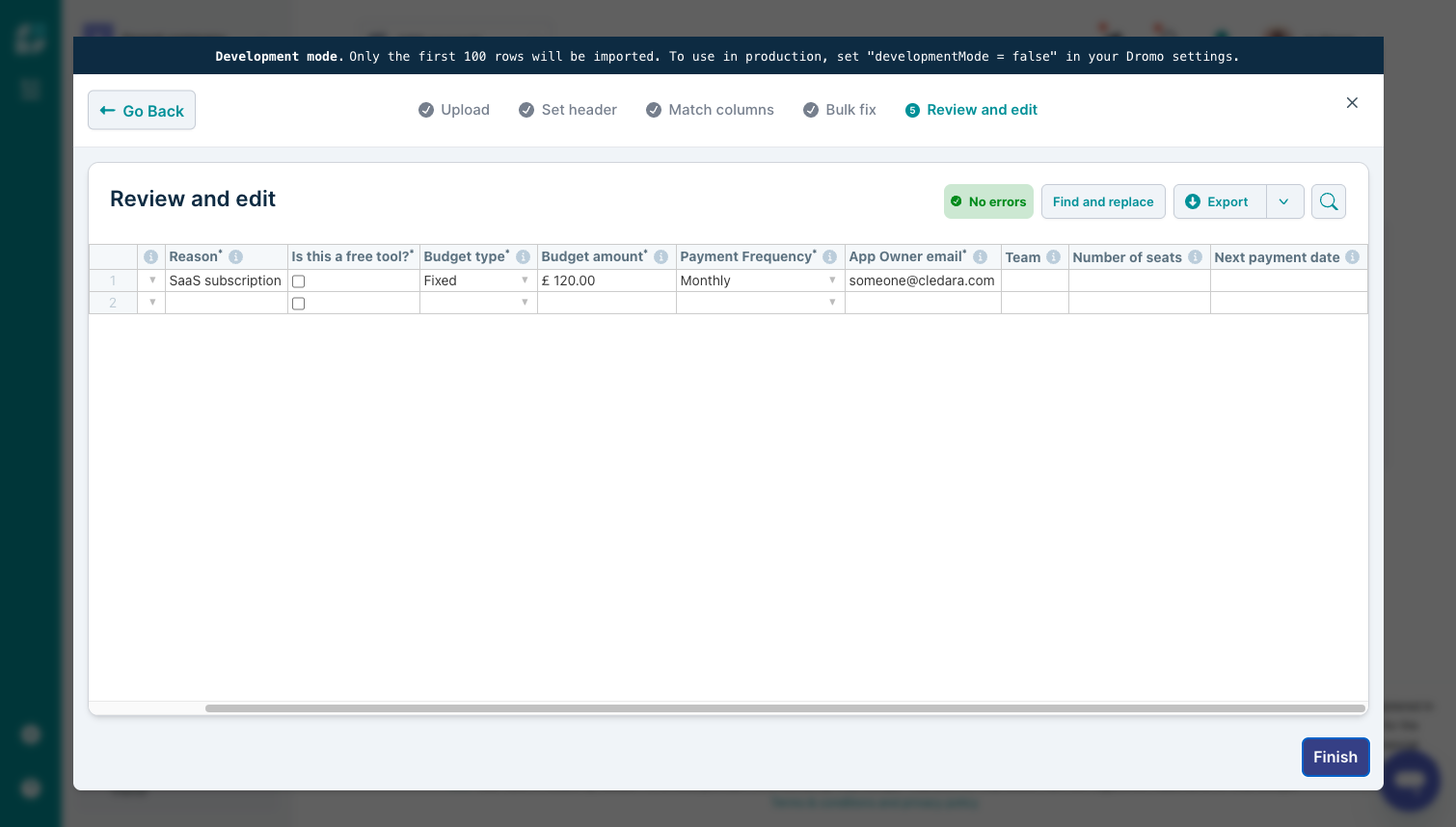Click Find and replace button

point(1103,201)
